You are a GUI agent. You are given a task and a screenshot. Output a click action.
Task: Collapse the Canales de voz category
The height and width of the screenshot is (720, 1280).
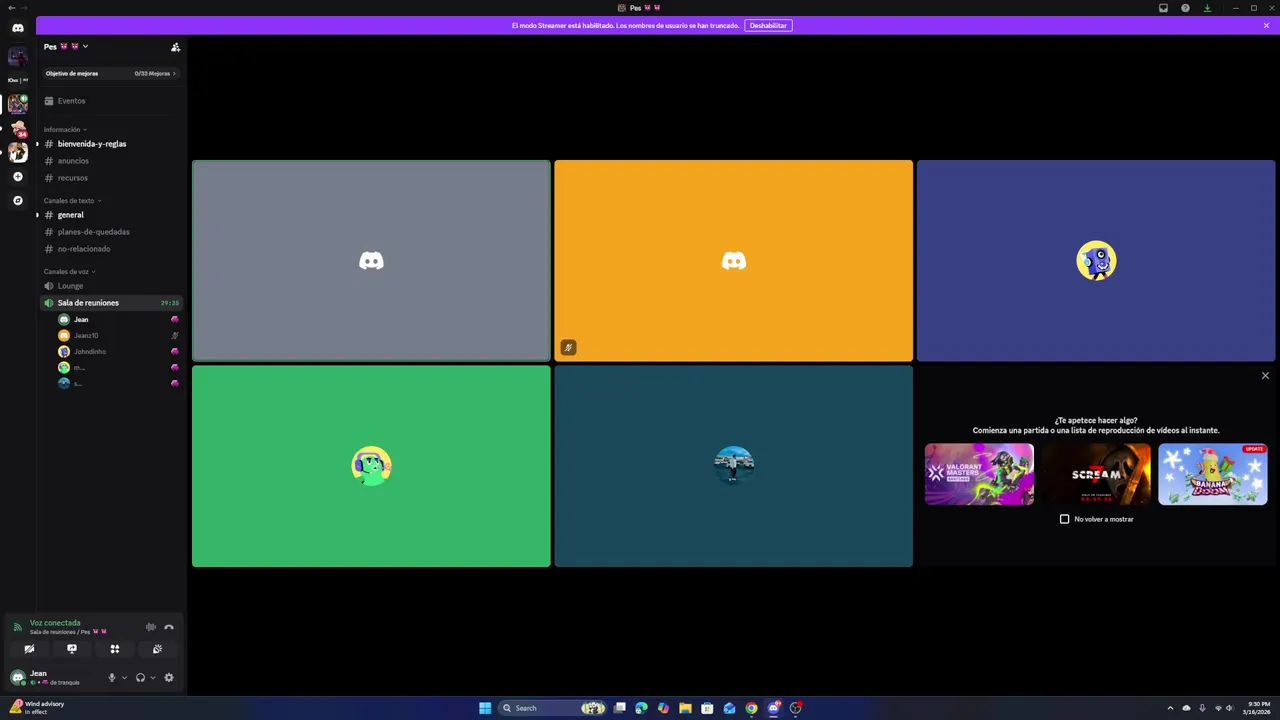pos(69,272)
